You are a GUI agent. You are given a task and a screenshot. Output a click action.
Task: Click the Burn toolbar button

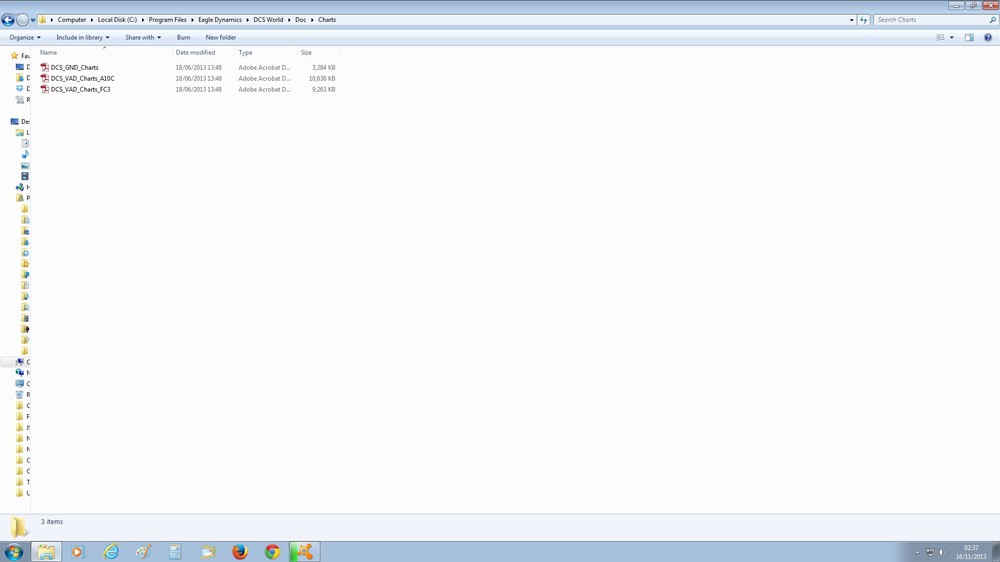click(183, 38)
